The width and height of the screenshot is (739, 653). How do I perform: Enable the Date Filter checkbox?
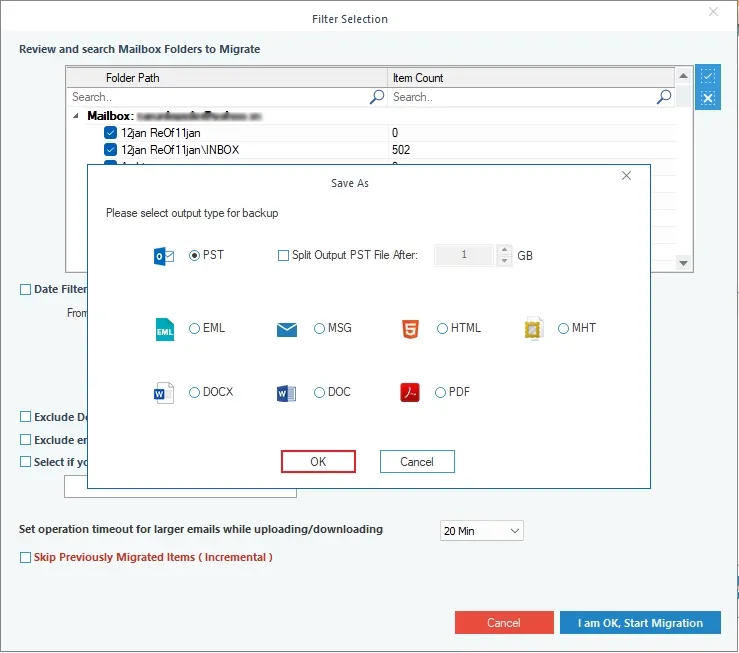[x=25, y=289]
